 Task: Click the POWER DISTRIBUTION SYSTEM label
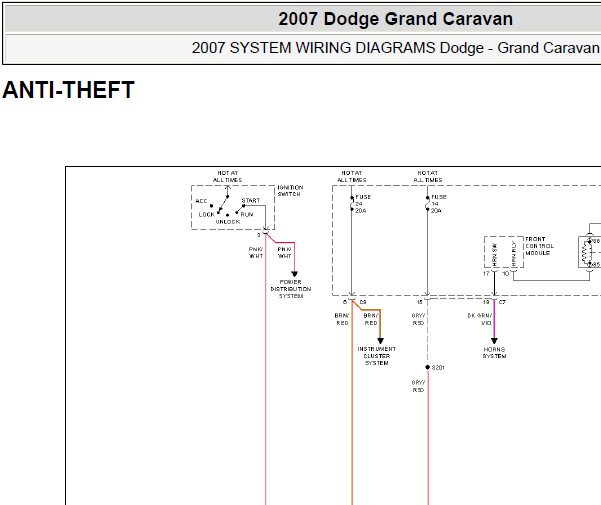(x=291, y=289)
